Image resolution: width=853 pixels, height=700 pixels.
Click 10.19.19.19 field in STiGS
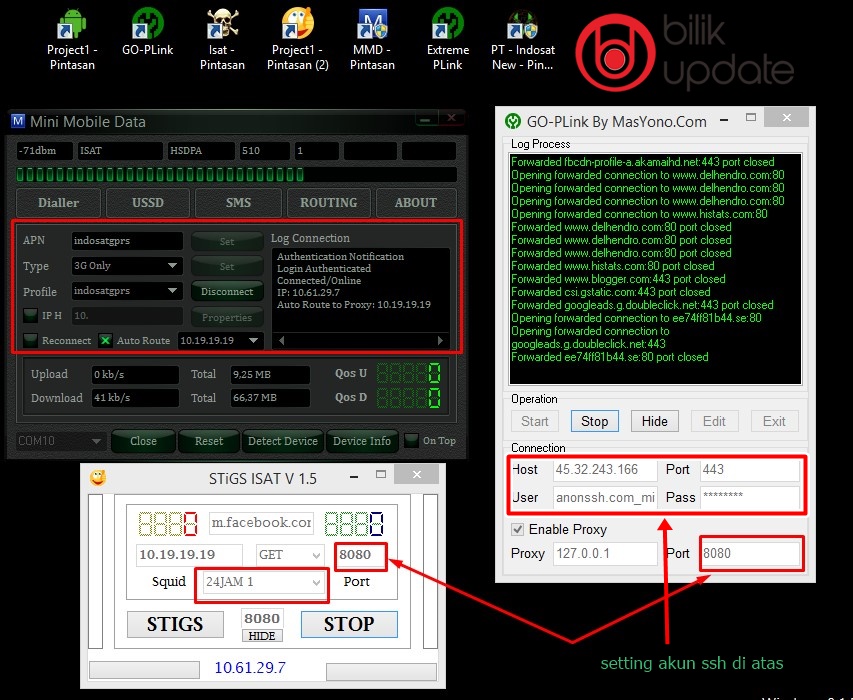(189, 555)
